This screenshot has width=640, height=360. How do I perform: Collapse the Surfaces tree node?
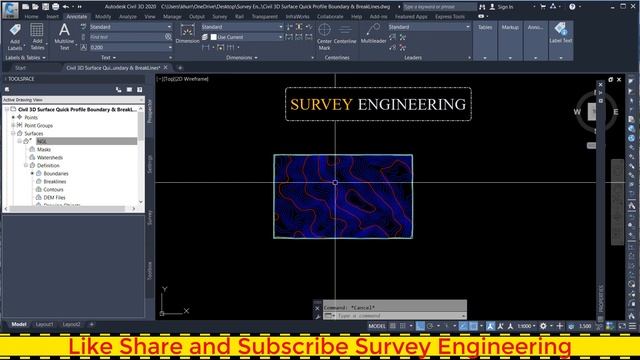tap(13, 133)
